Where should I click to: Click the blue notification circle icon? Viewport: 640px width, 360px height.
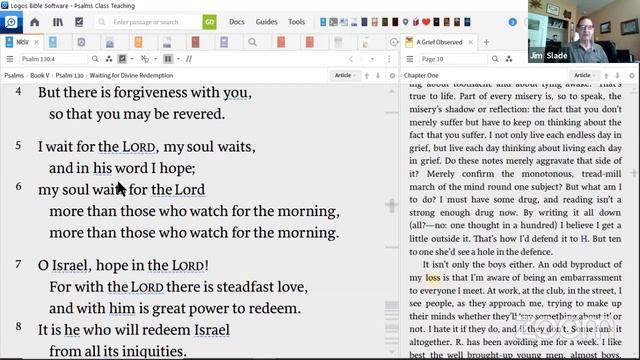513,22
